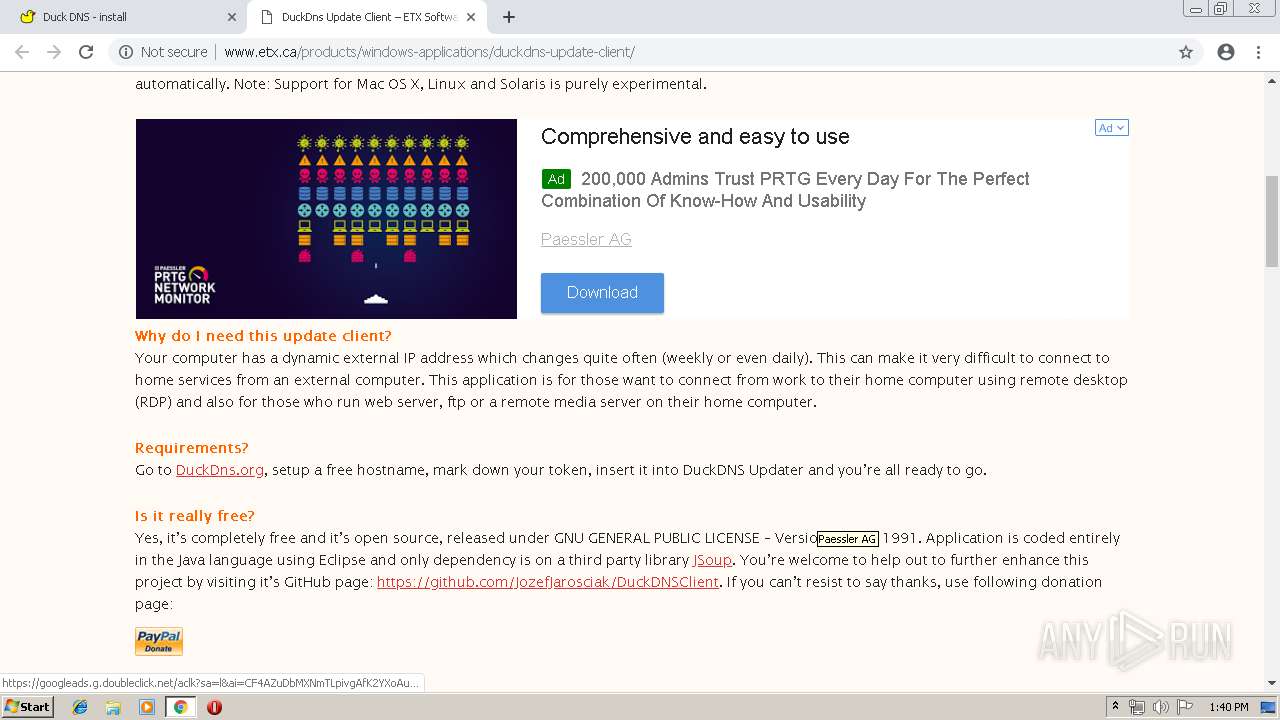1280x720 pixels.
Task: Click the green Ad badge
Action: pos(556,179)
